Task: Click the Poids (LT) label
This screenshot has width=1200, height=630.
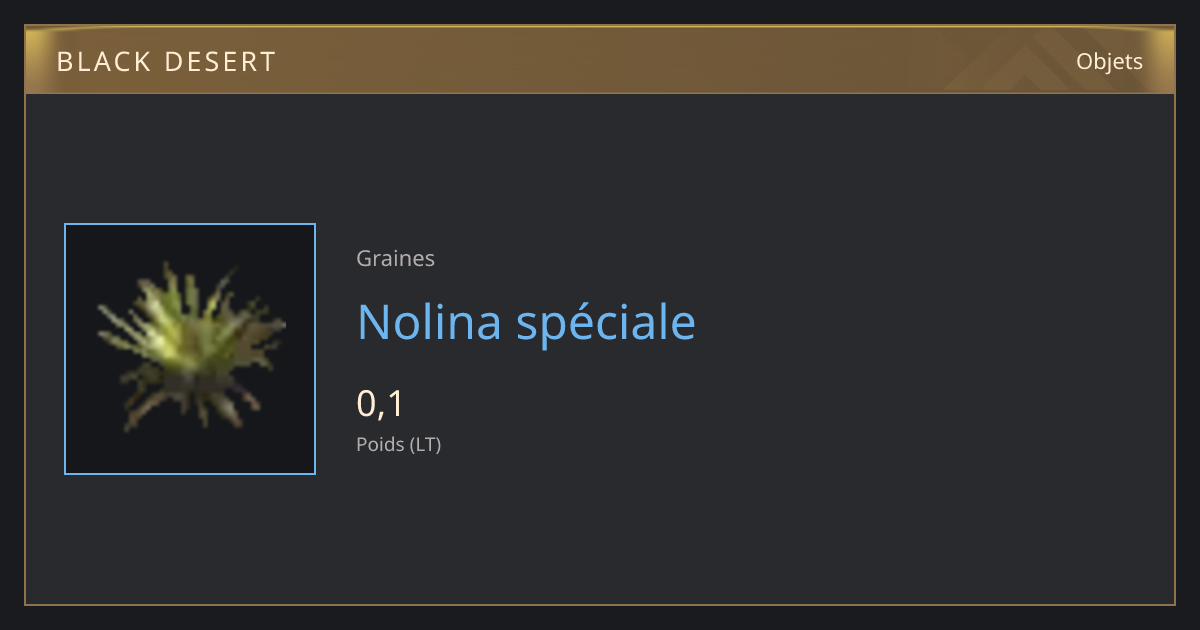Action: [398, 444]
